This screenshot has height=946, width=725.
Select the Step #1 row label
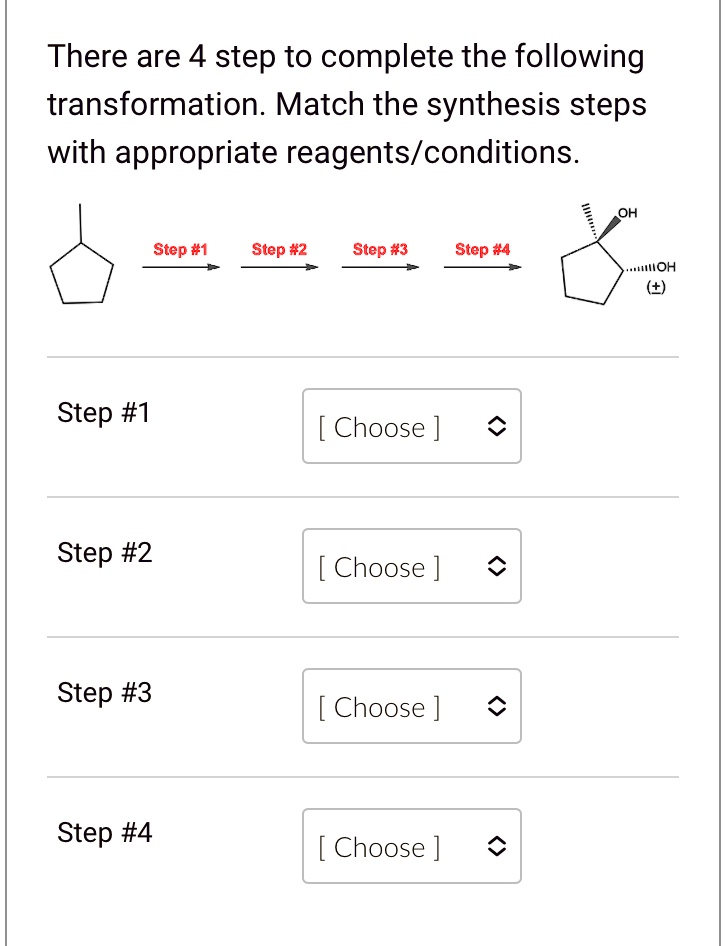point(103,413)
